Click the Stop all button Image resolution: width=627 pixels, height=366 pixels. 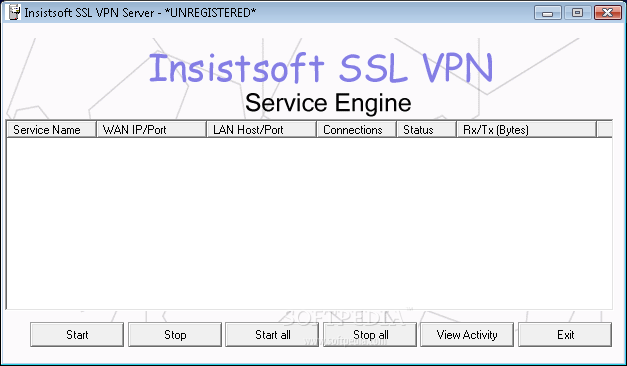click(x=370, y=334)
